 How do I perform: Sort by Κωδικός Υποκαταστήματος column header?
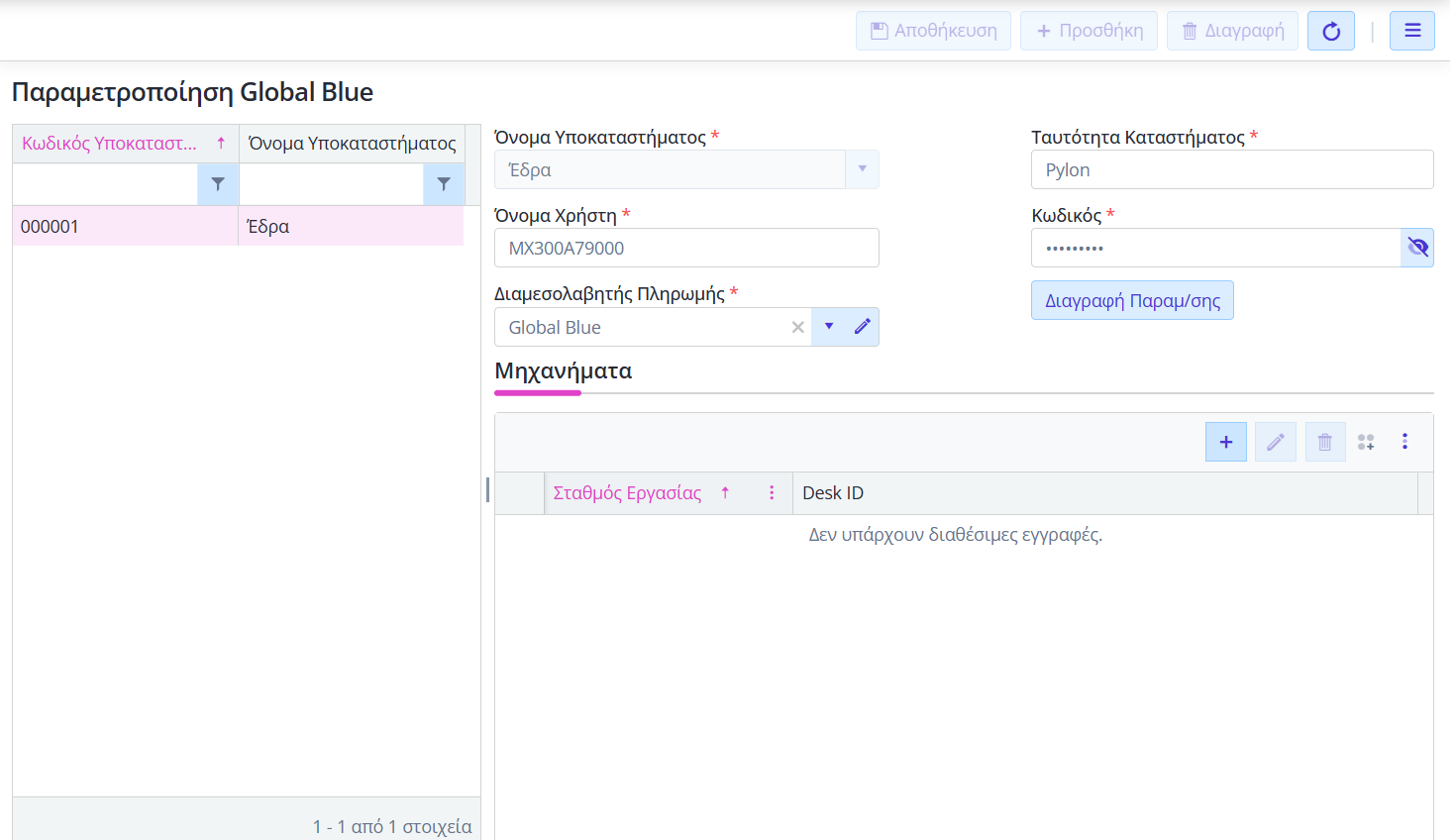(x=110, y=144)
